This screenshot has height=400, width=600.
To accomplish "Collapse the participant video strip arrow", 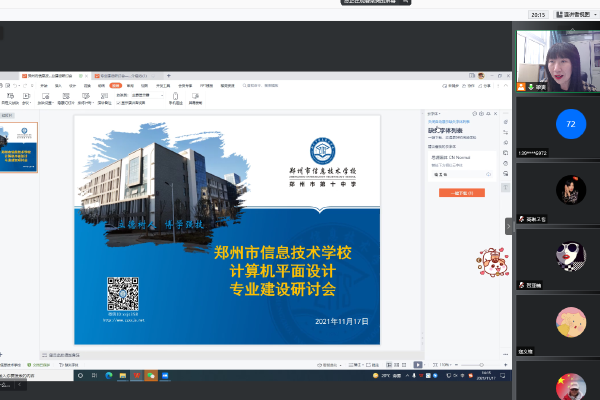I will [x=509, y=226].
